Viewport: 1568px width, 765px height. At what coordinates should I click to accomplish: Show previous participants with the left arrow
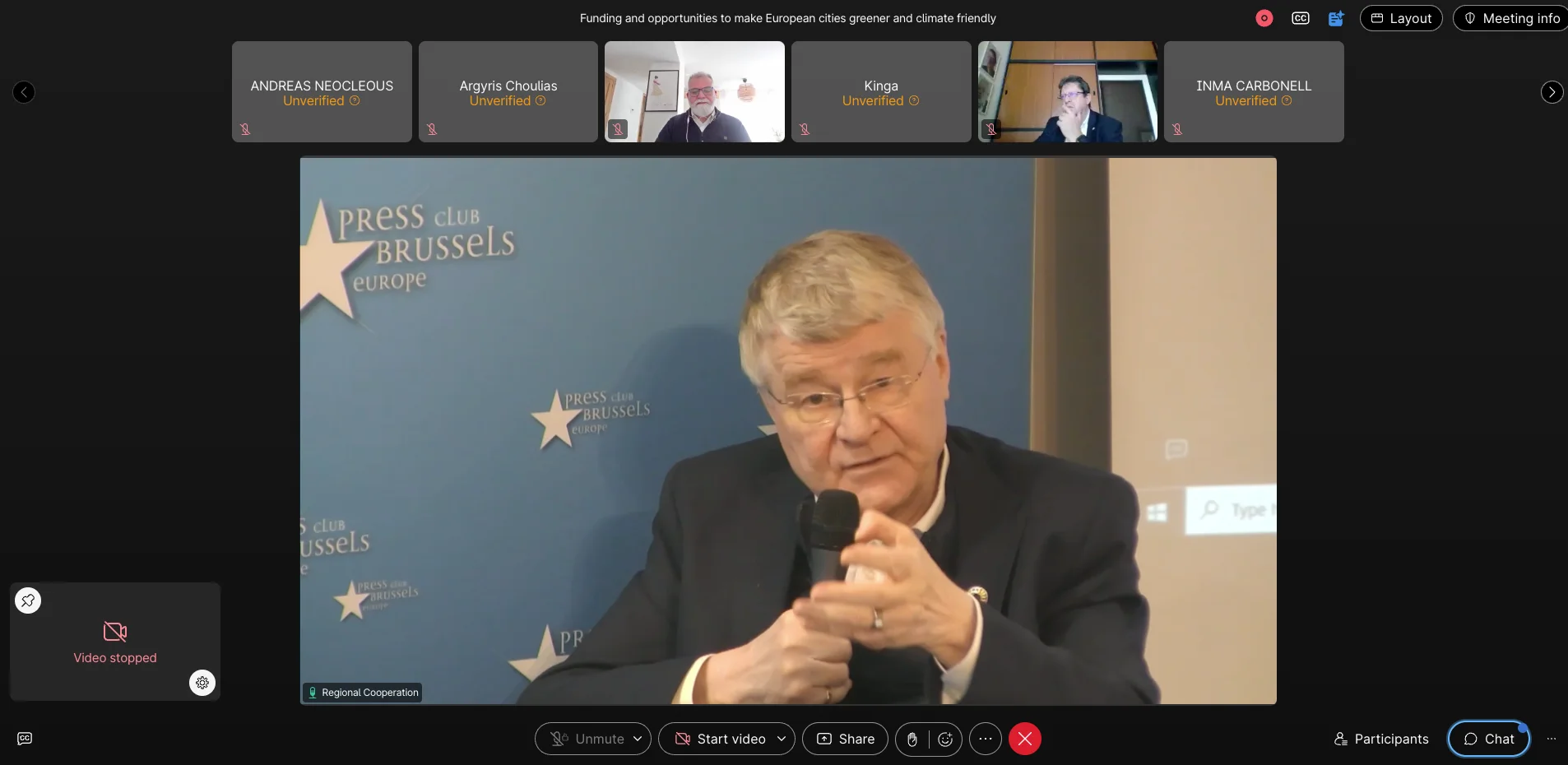(x=24, y=92)
